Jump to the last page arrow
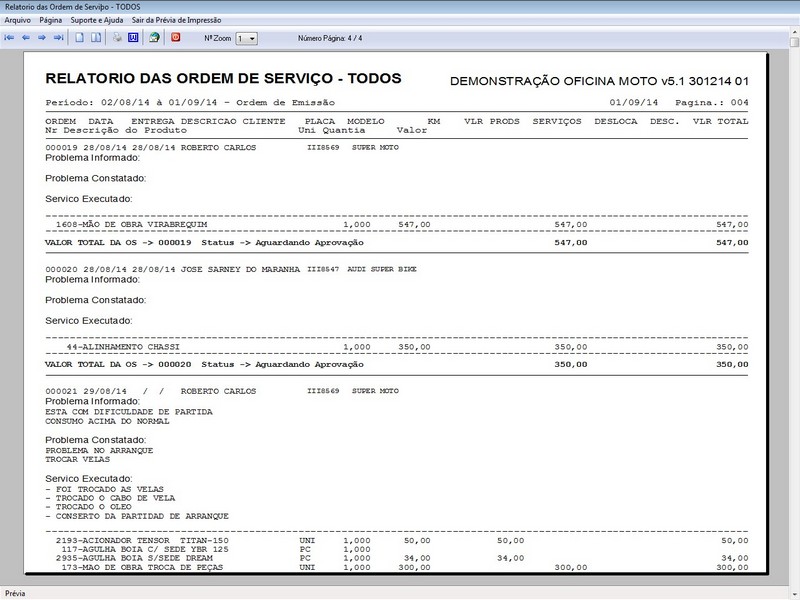This screenshot has width=800, height=600. point(59,38)
